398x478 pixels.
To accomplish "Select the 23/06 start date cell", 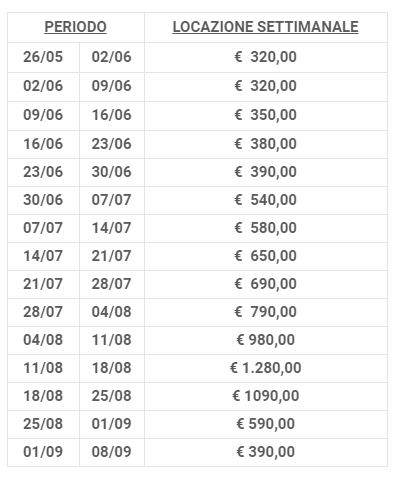I will coord(43,172).
